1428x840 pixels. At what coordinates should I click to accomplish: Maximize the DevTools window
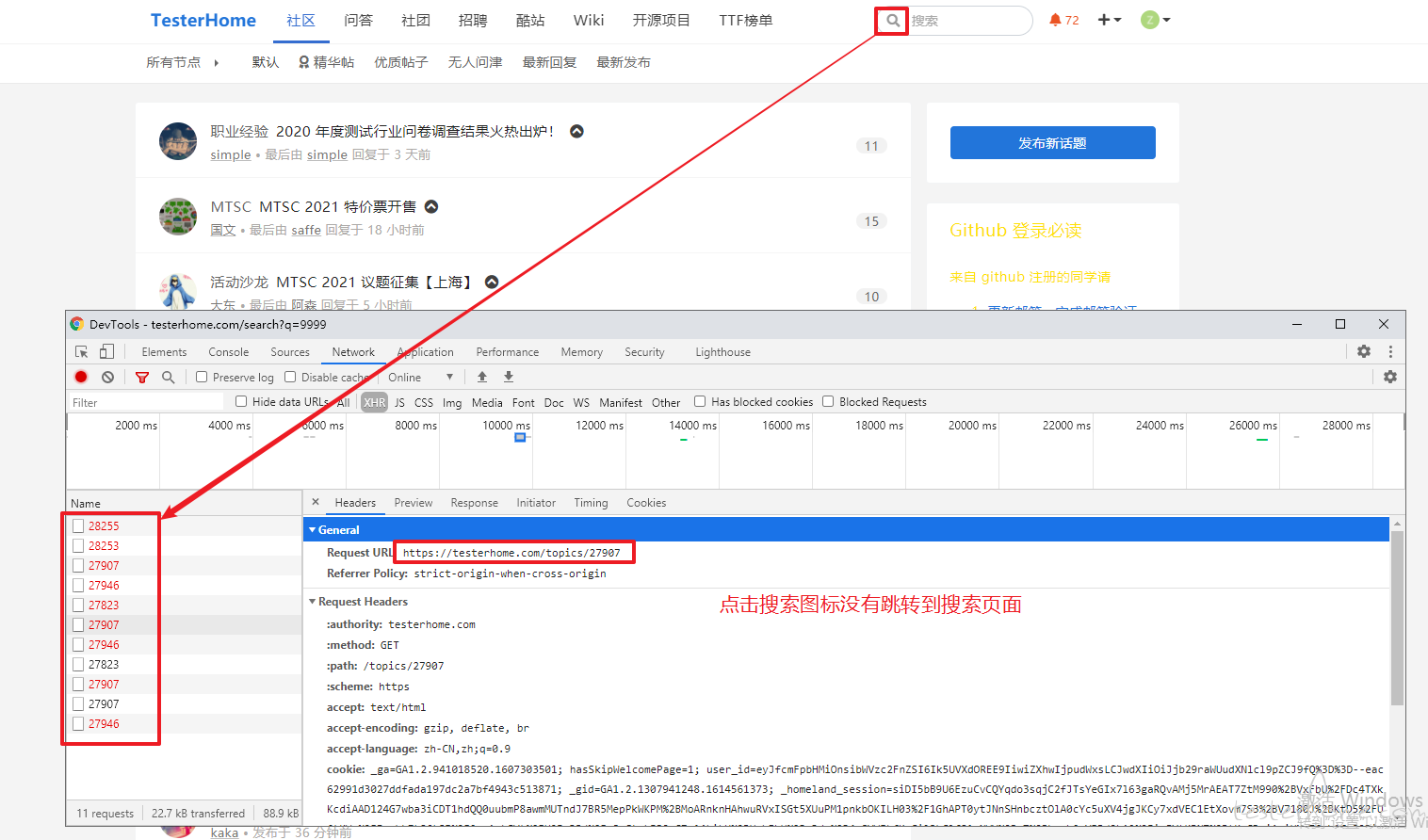[1340, 324]
